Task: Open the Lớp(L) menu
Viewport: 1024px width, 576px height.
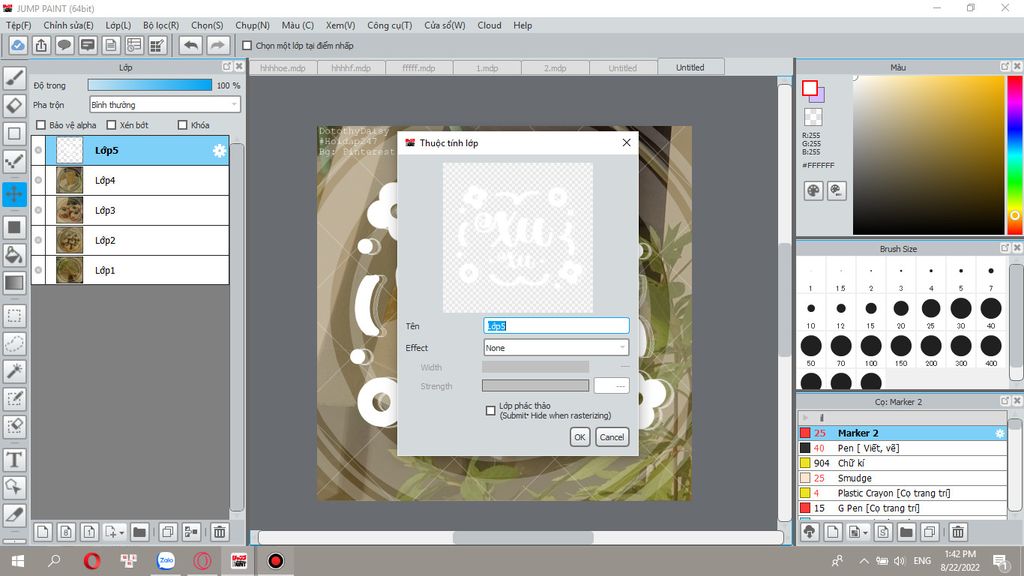Action: pos(118,25)
